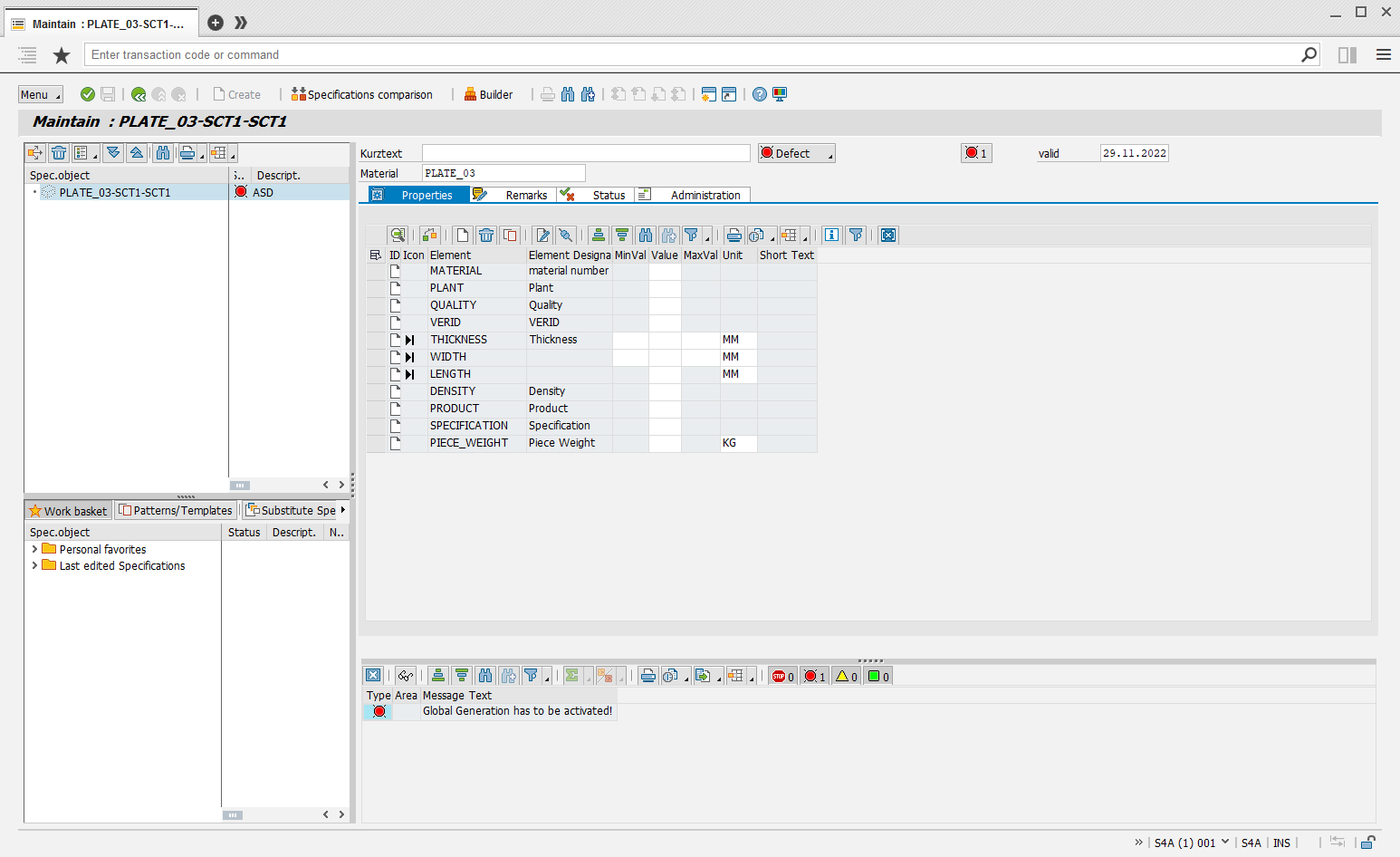The width and height of the screenshot is (1400, 857).
Task: Expand the Personal favorites folder
Action: pyautogui.click(x=34, y=549)
